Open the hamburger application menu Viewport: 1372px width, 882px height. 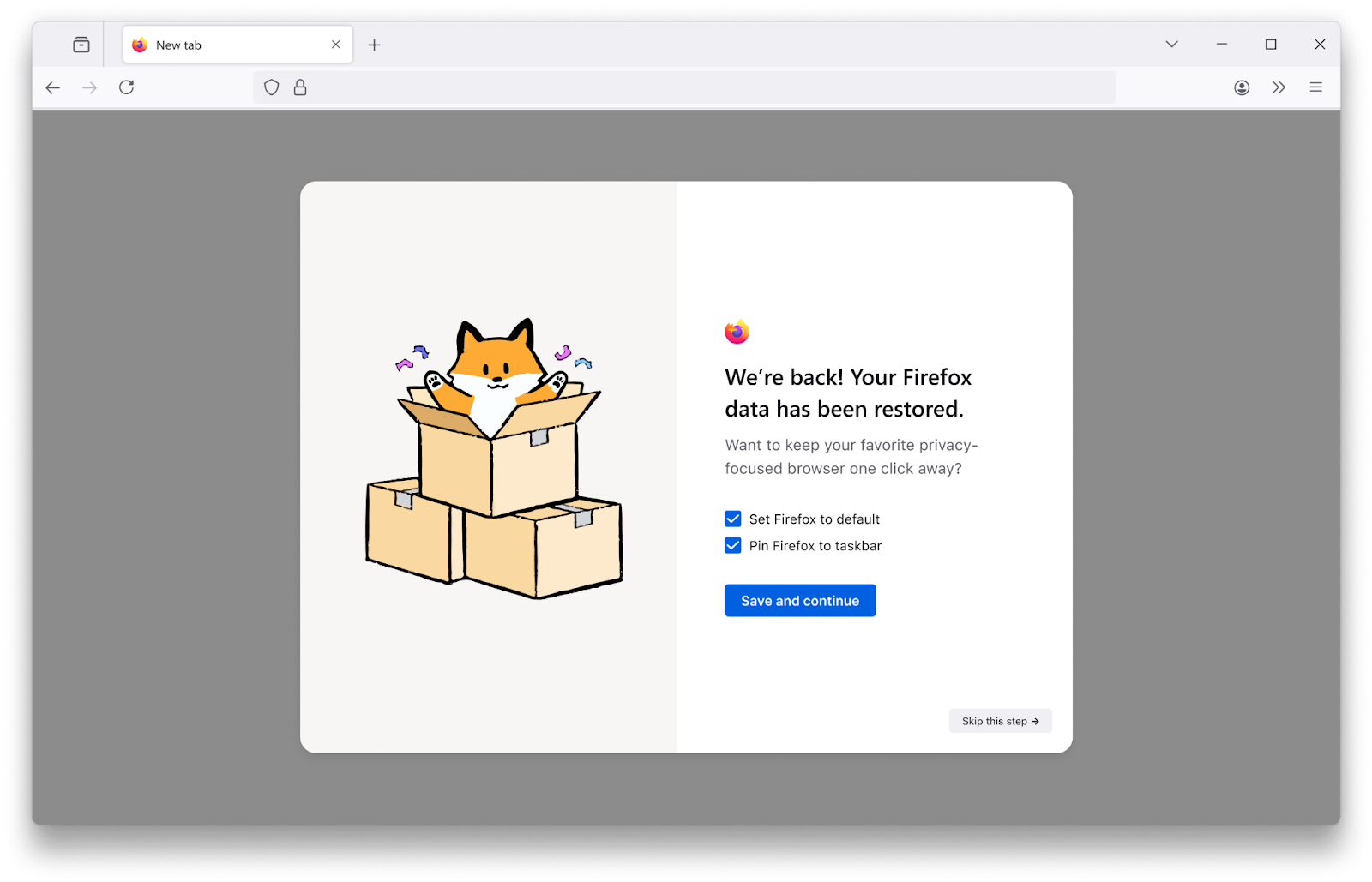1316,87
